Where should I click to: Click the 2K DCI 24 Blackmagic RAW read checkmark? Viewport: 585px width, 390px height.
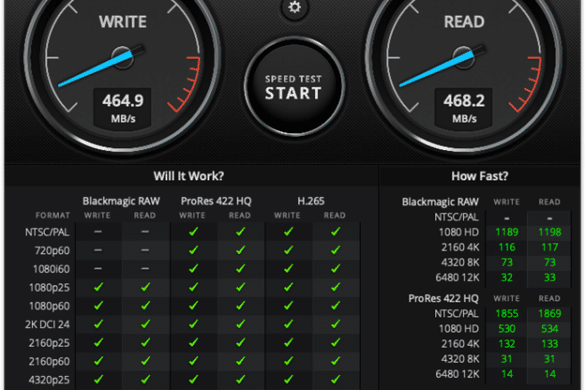pyautogui.click(x=145, y=324)
